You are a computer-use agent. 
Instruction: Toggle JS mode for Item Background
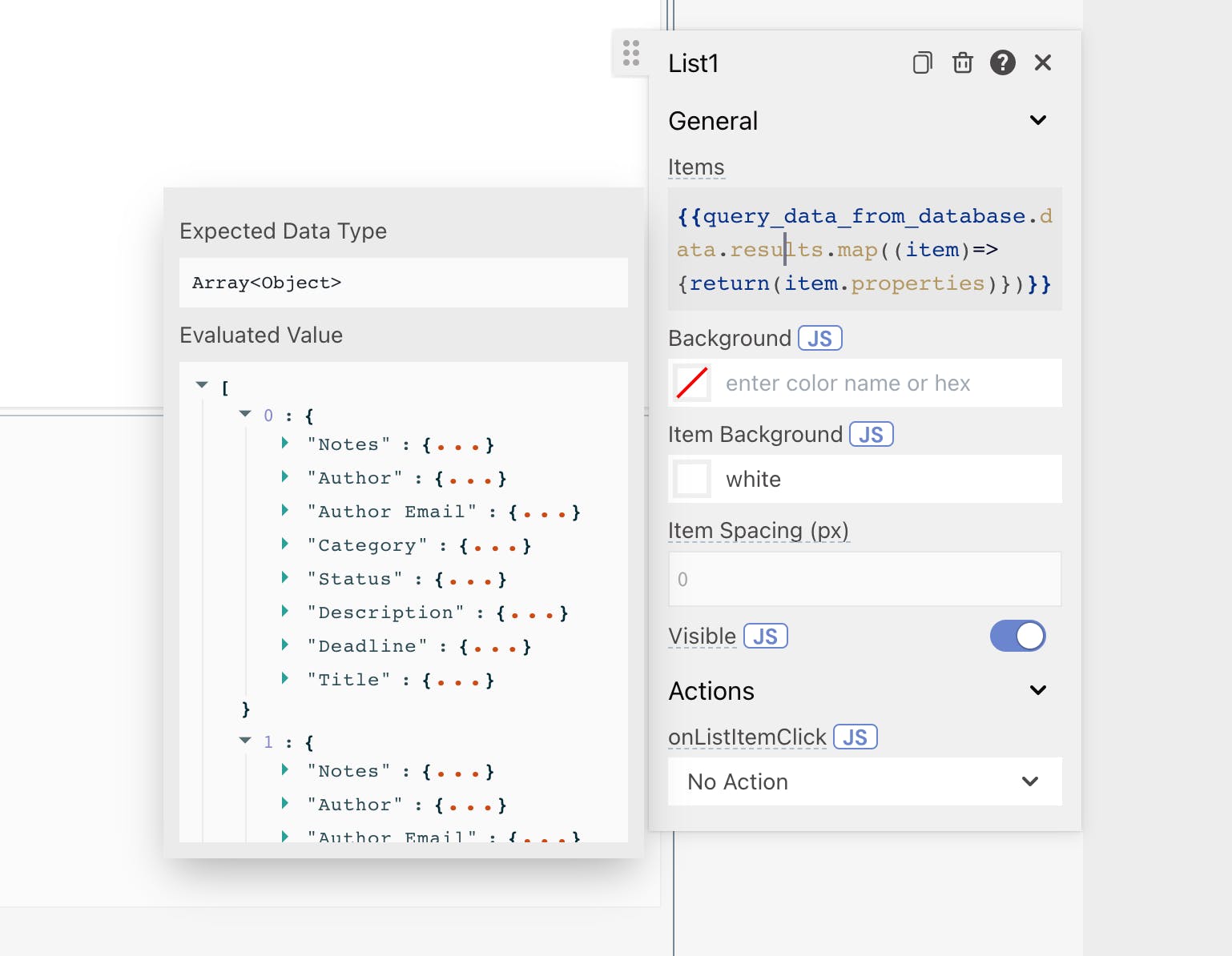click(871, 435)
